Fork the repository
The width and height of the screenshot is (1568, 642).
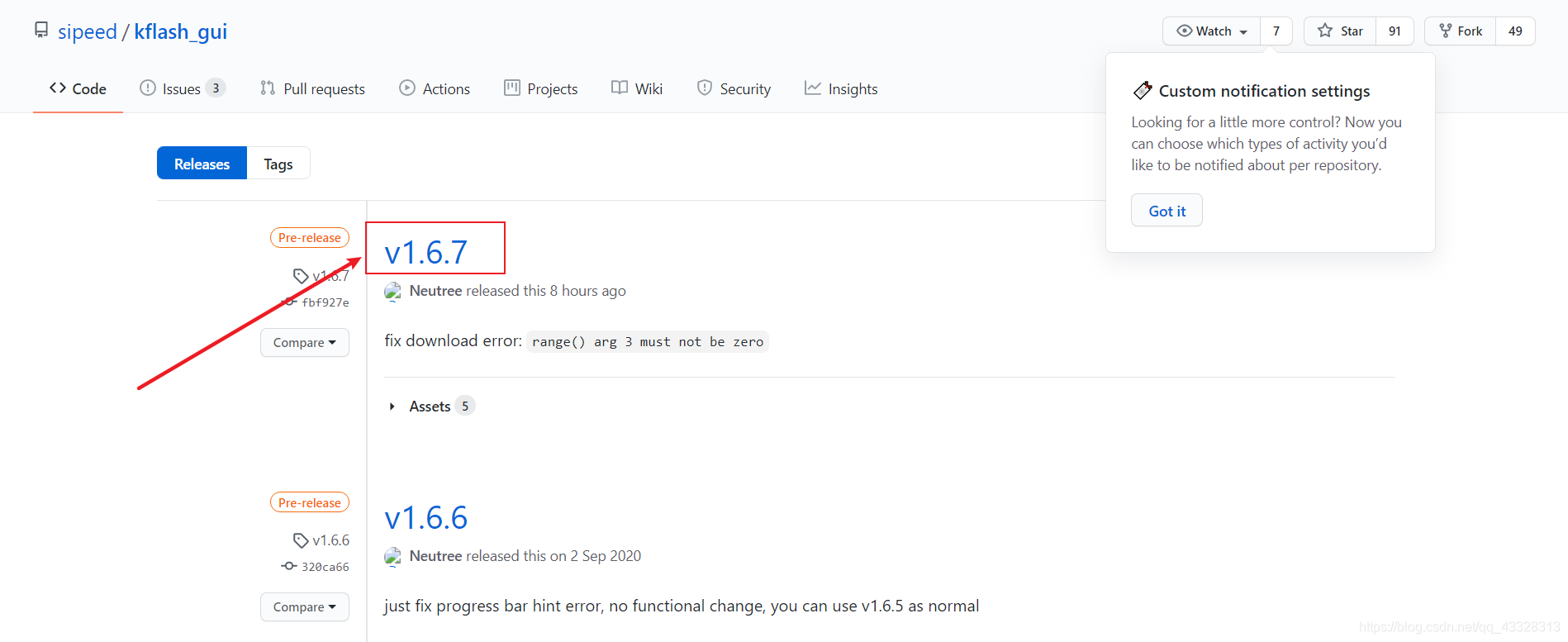(x=1461, y=31)
